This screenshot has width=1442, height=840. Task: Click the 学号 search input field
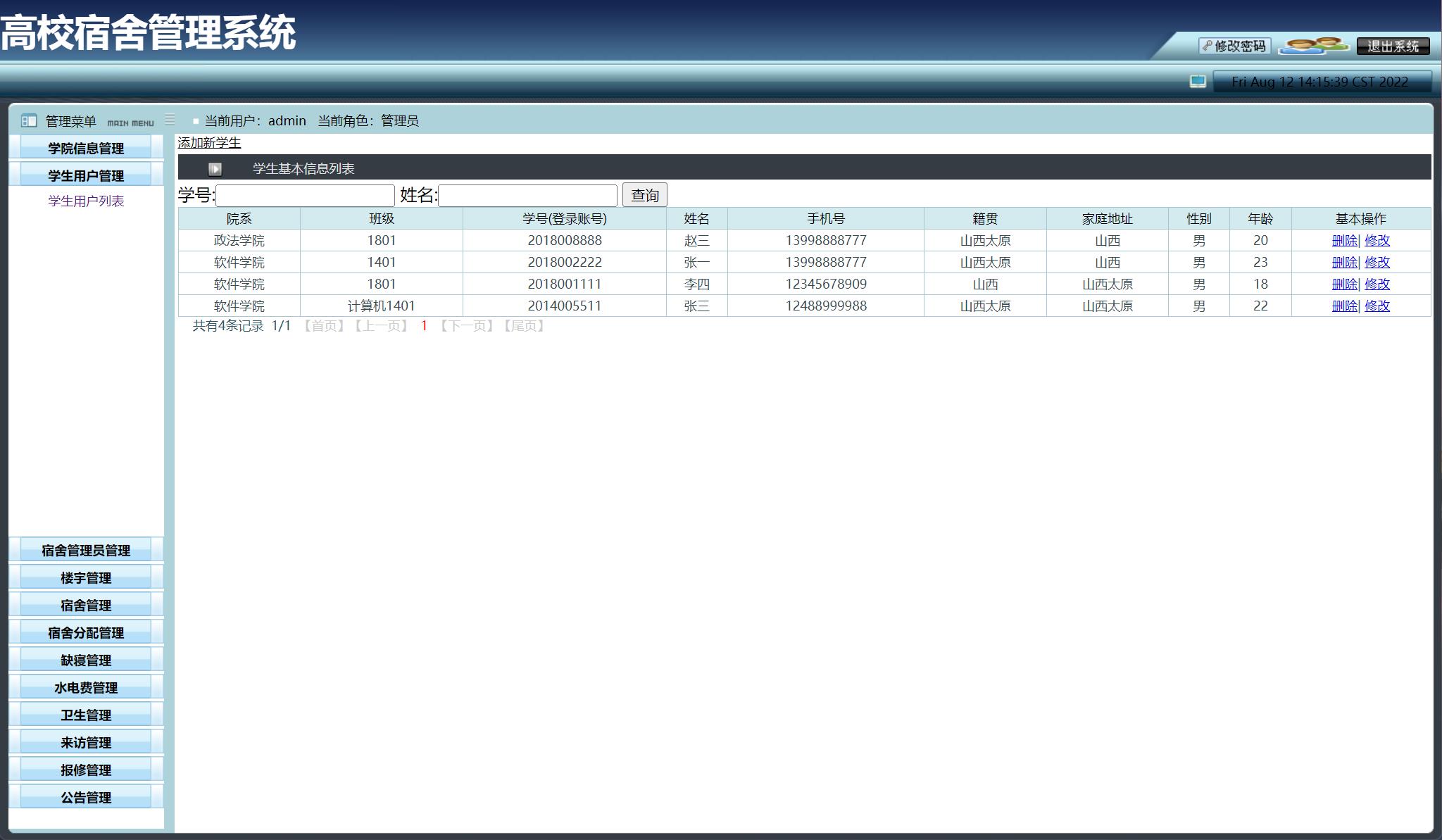[305, 195]
